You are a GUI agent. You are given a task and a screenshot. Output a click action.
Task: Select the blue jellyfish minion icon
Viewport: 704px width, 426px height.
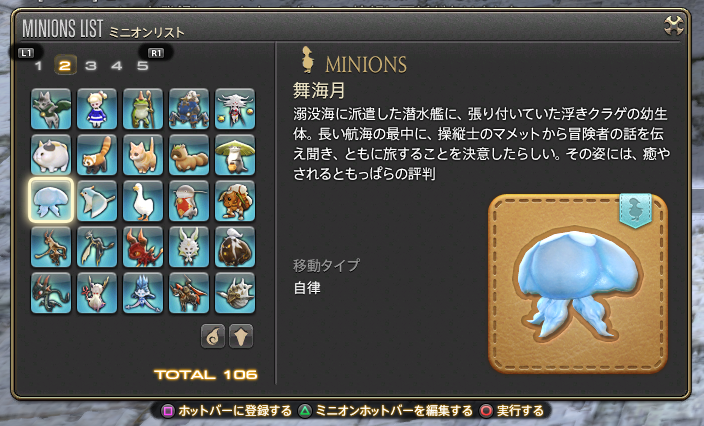(x=51, y=201)
